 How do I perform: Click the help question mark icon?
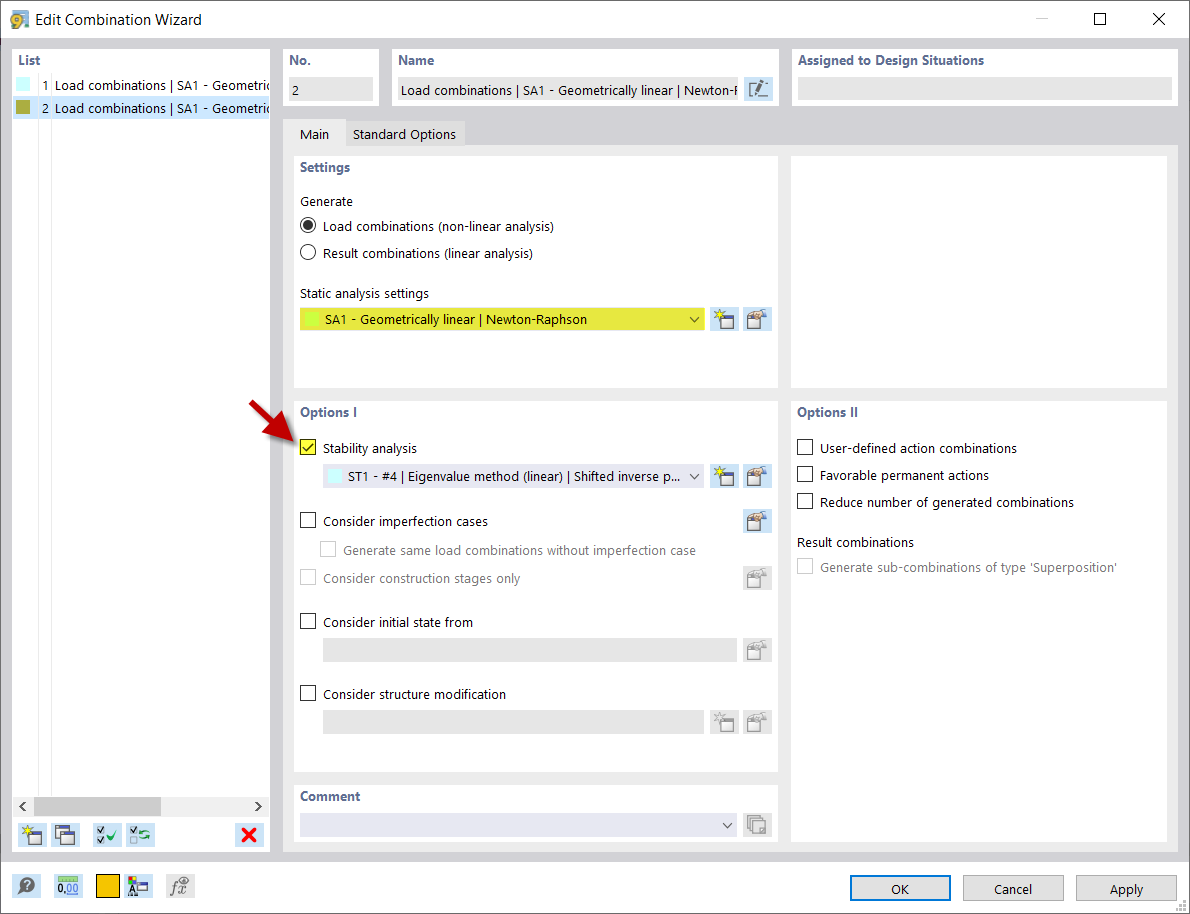coord(26,885)
